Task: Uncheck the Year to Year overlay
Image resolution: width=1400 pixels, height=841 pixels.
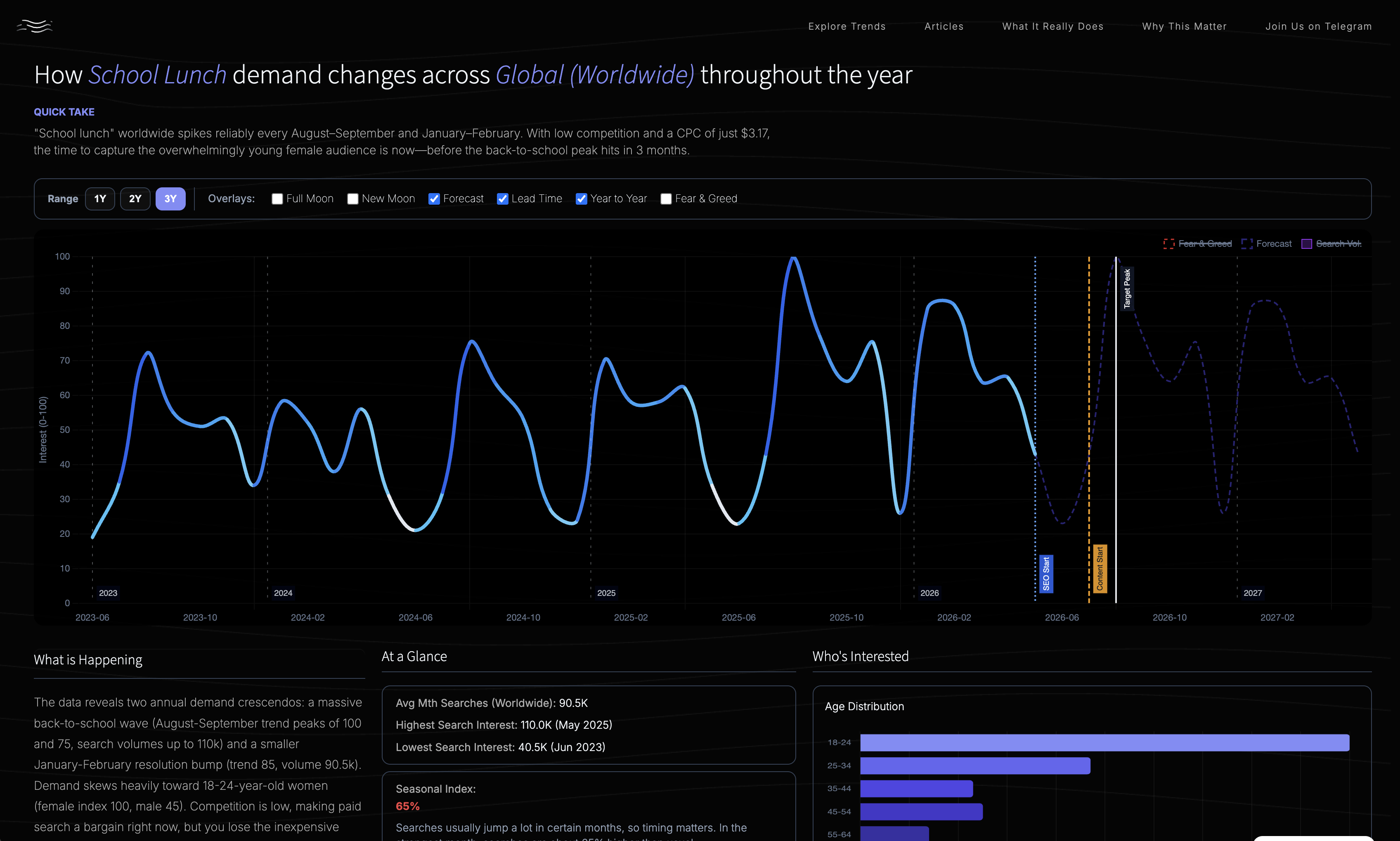Action: pos(581,199)
